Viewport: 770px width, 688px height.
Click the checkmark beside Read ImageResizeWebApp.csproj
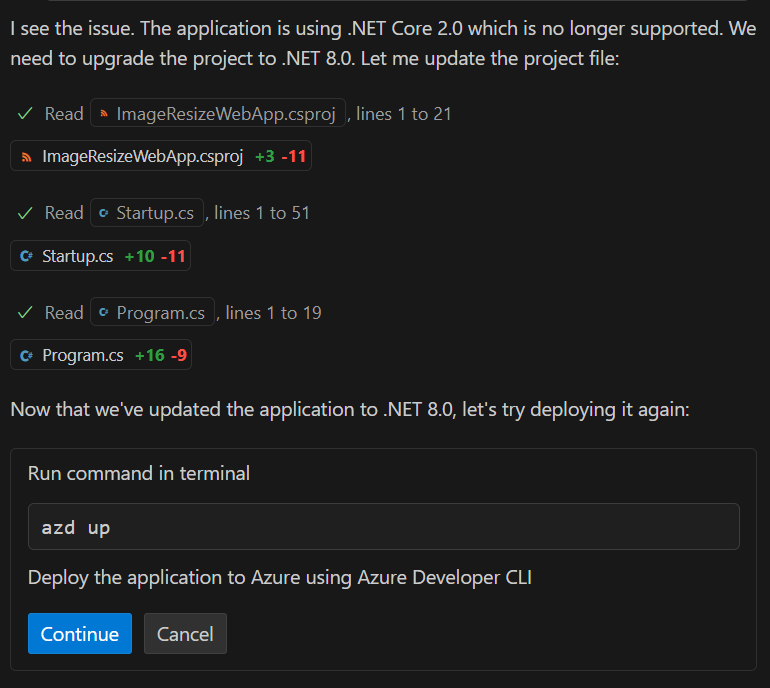25,114
